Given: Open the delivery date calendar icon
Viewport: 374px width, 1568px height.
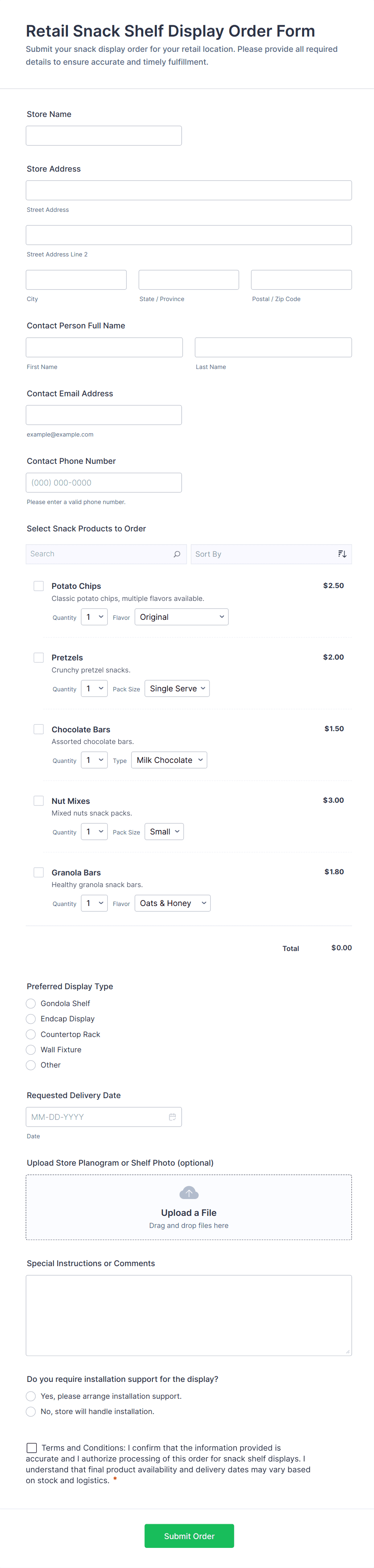Looking at the screenshot, I should pos(173,1117).
